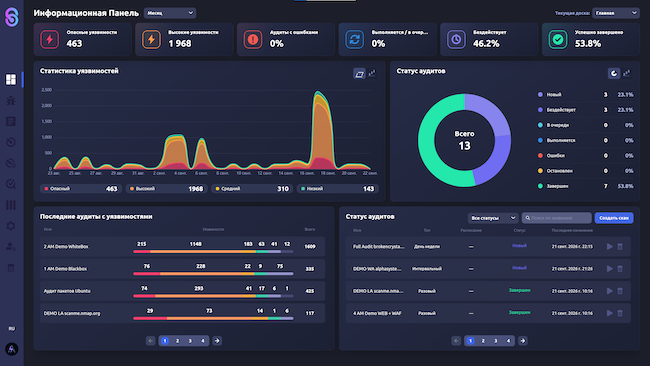Click the Создать скан button

[x=614, y=218]
